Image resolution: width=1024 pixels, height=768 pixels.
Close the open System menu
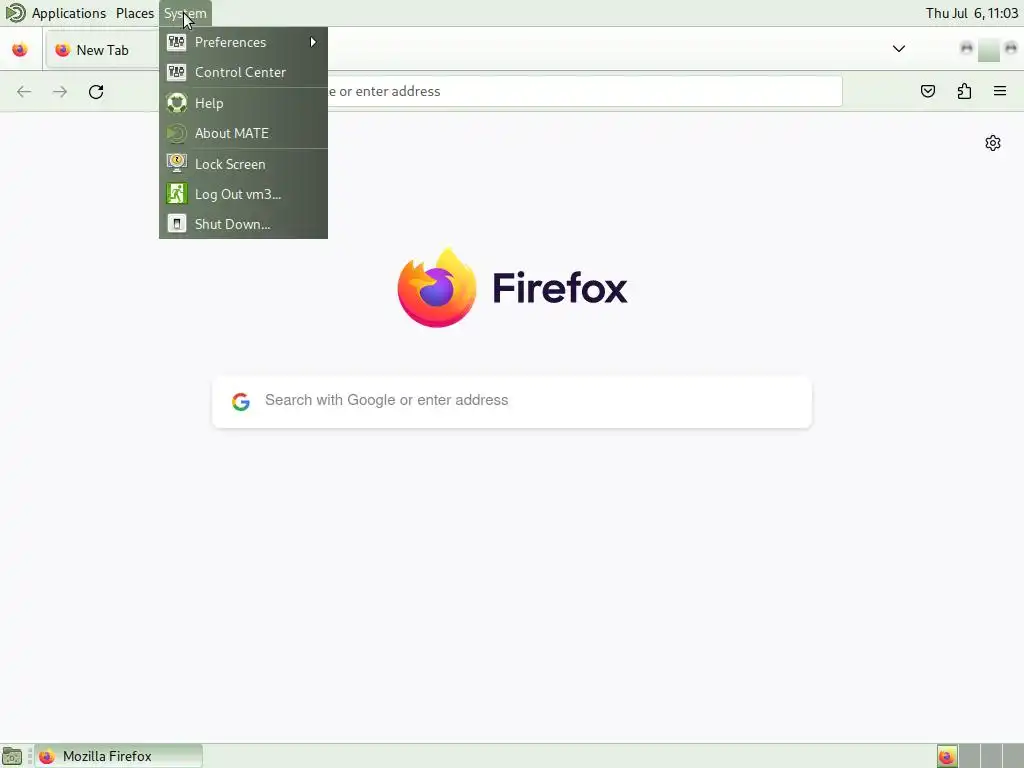(x=185, y=13)
